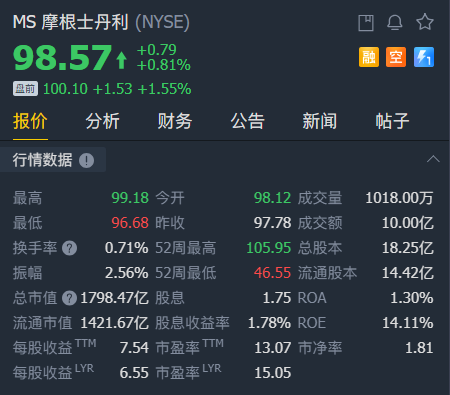Select the 报价 tab
This screenshot has width=450, height=395.
coord(30,121)
